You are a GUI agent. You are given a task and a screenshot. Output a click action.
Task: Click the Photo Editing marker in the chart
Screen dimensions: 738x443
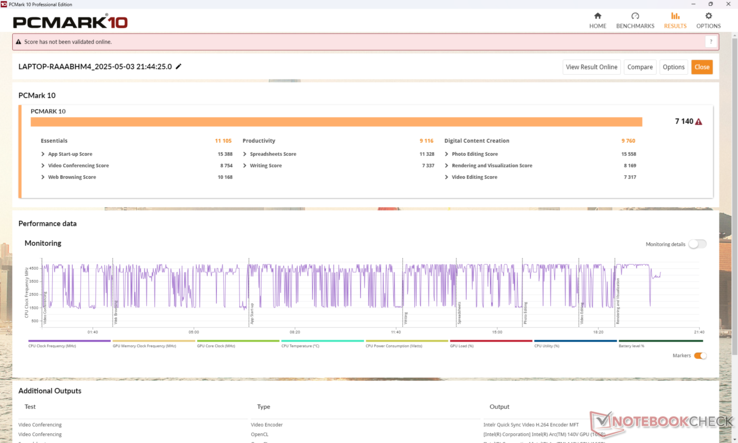[x=525, y=314]
